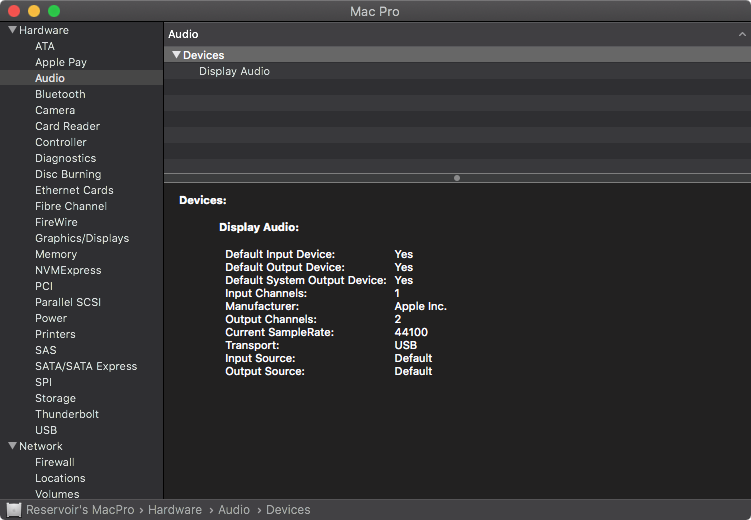Select PCI in the sidebar
The width and height of the screenshot is (751, 520).
pos(44,286)
